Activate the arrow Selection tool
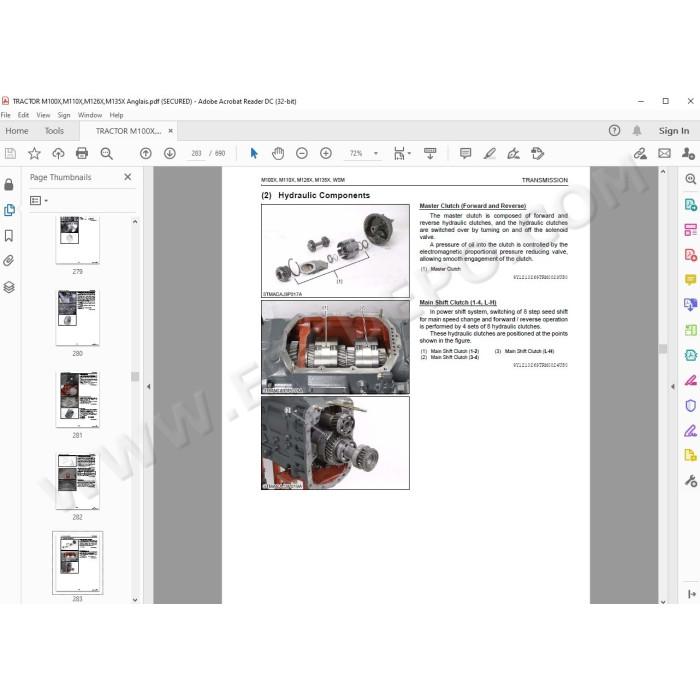Screen dimensions: 700x700 pyautogui.click(x=254, y=153)
